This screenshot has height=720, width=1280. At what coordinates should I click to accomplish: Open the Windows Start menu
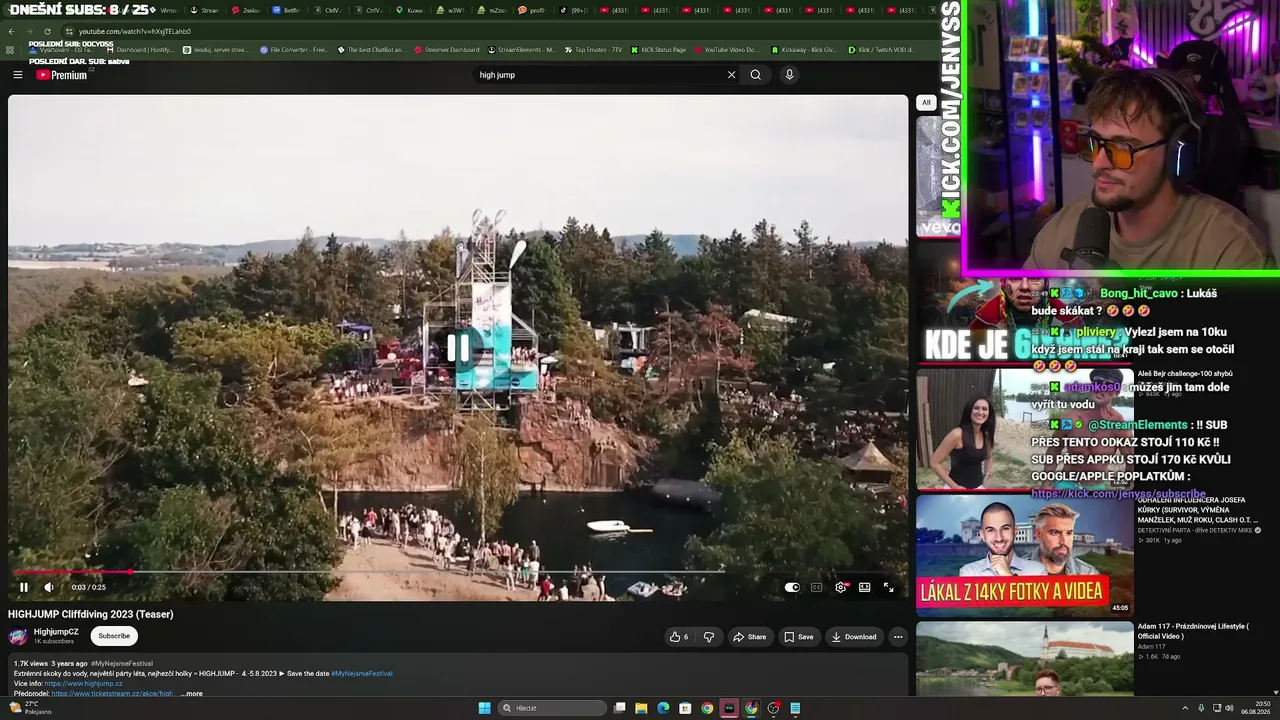484,708
